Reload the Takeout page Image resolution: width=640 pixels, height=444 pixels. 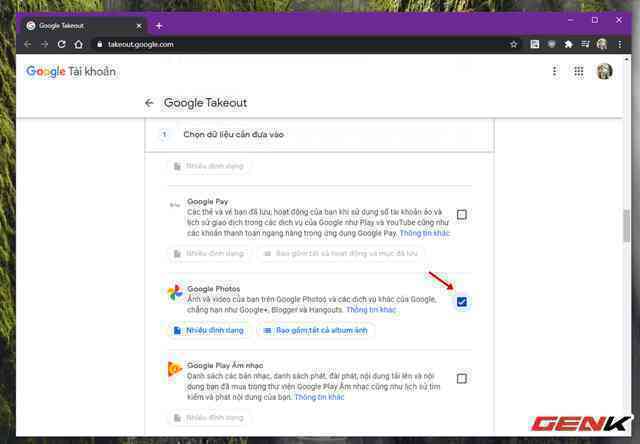(x=61, y=44)
